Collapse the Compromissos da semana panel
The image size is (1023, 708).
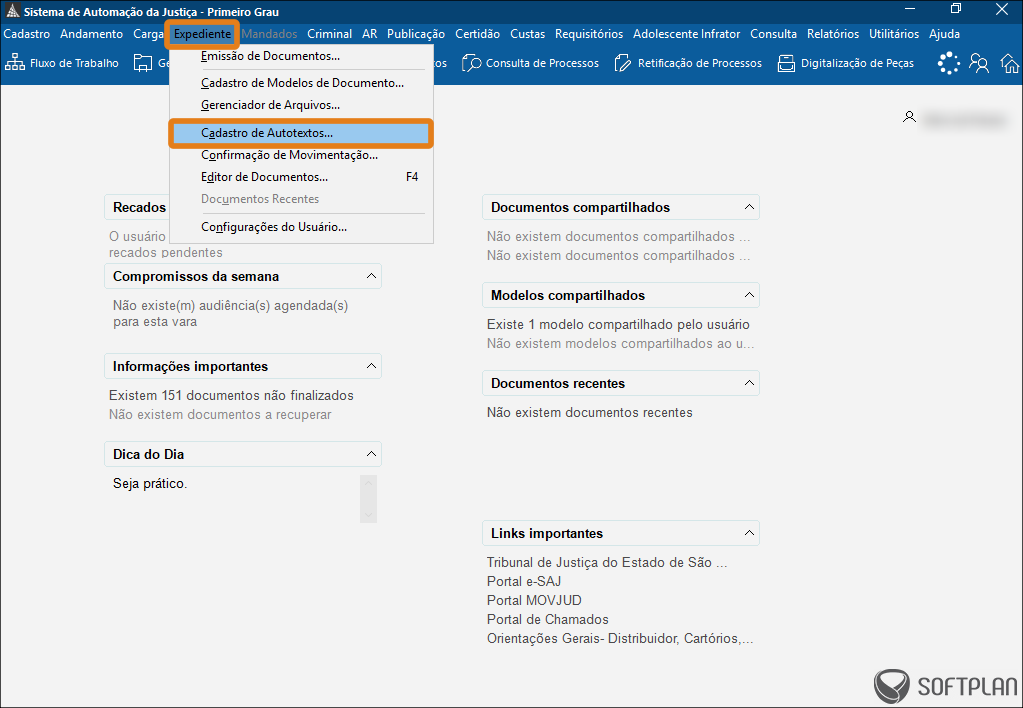[371, 276]
